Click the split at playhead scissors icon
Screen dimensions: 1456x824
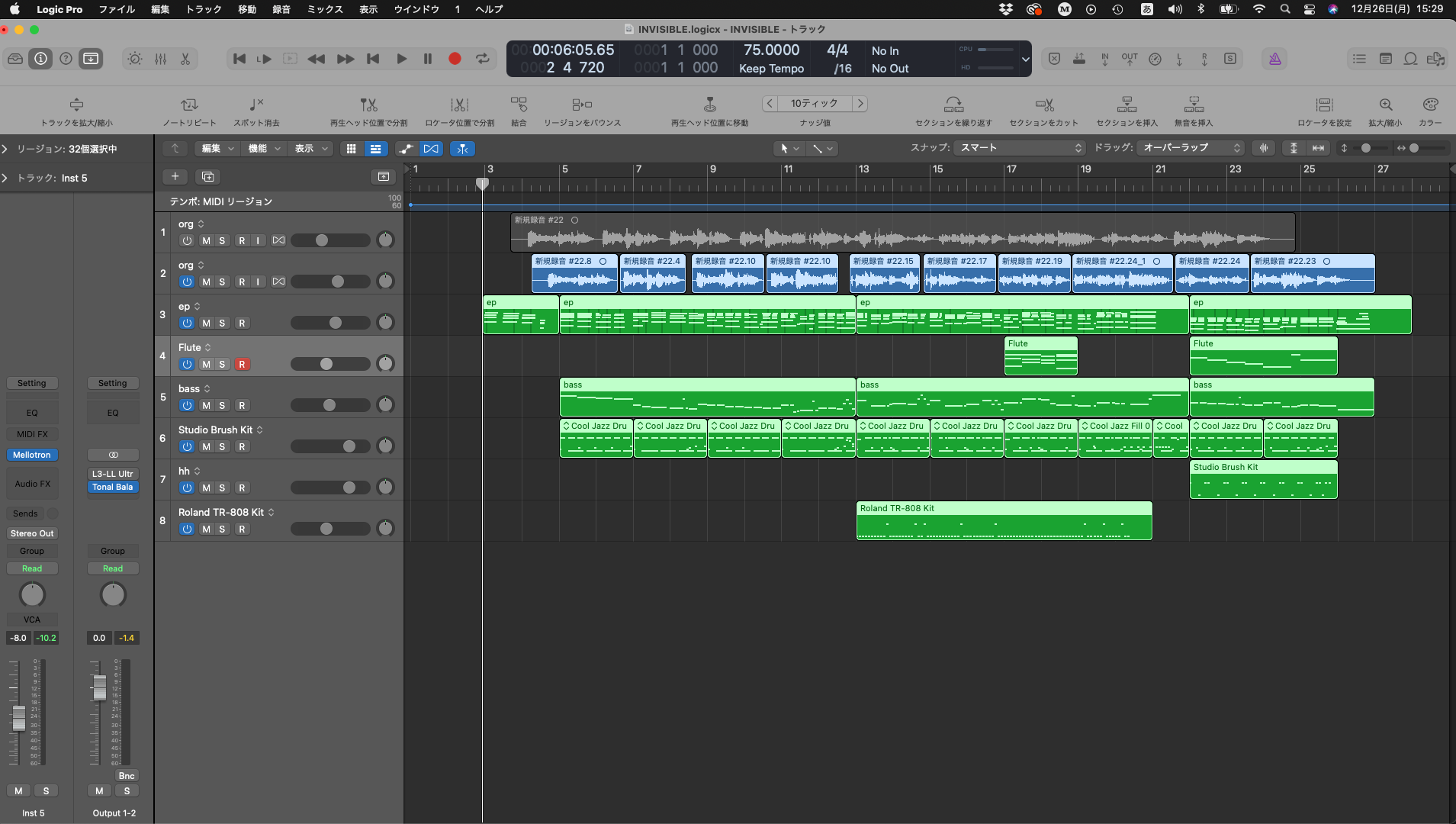point(368,105)
